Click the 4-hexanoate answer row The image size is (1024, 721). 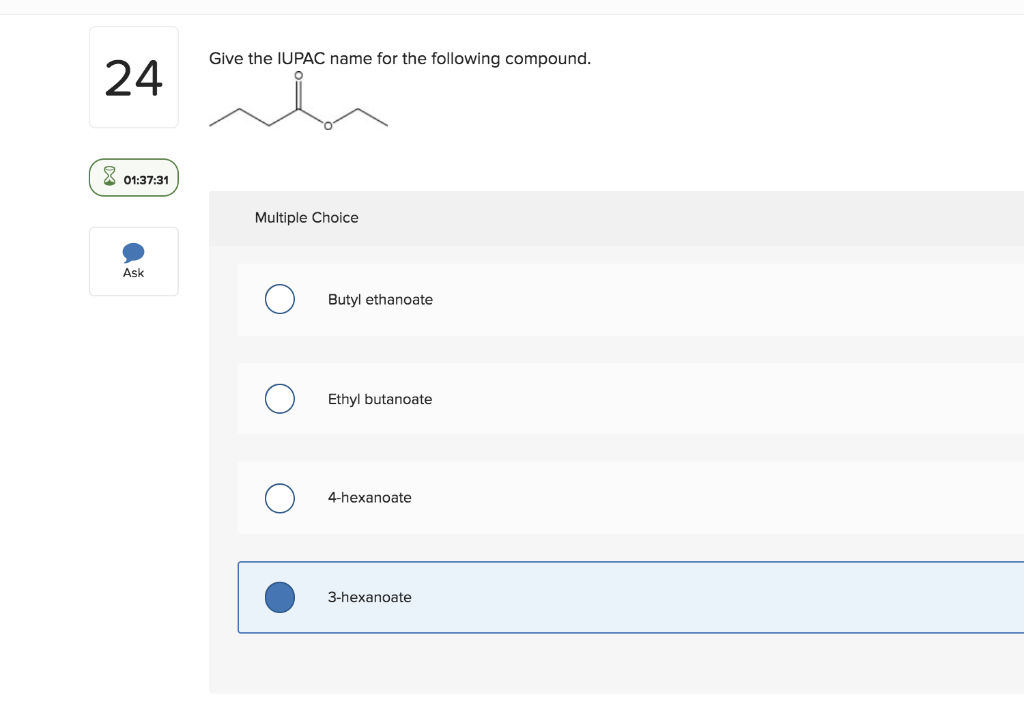(x=500, y=497)
